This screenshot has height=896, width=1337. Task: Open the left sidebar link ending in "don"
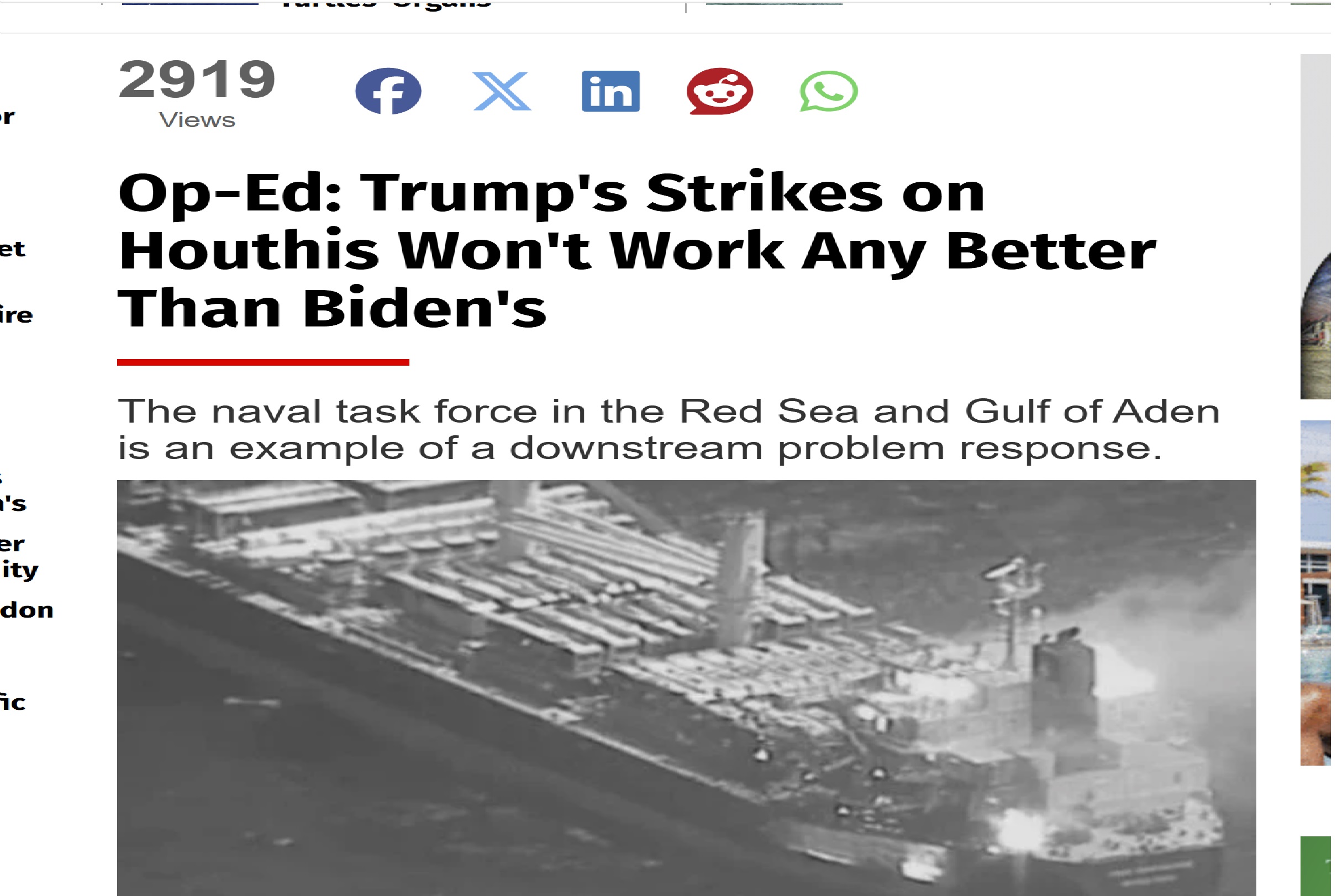click(x=27, y=610)
